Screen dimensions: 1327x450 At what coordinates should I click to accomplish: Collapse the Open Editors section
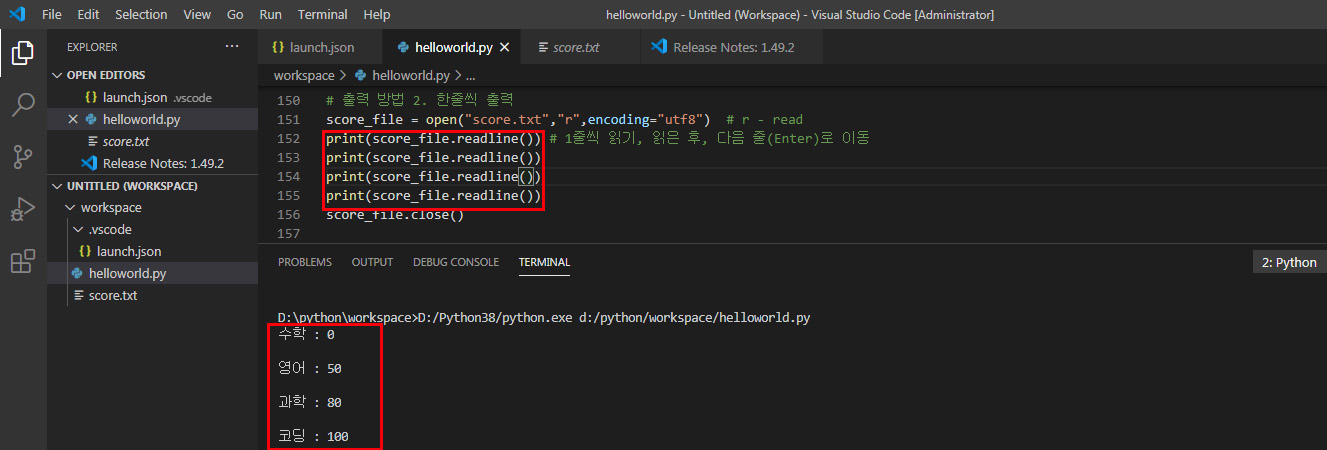tap(153, 75)
